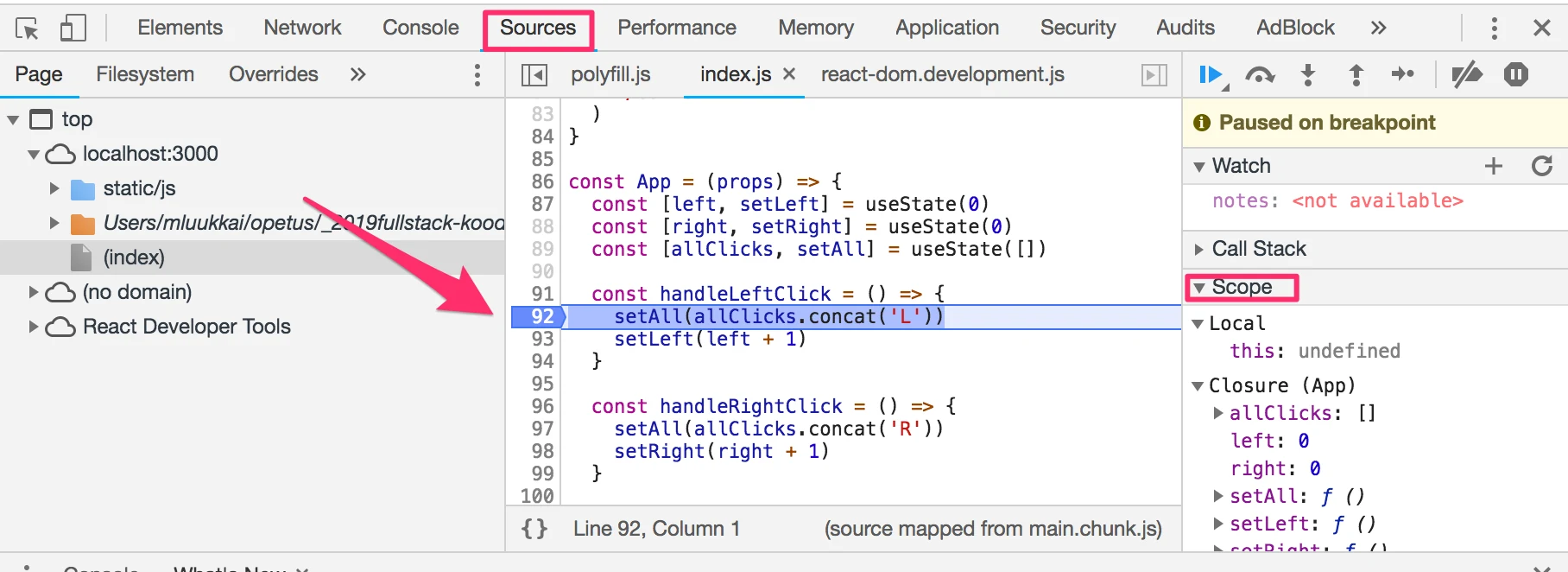Refresh the watch expressions
The width and height of the screenshot is (1568, 572).
[x=1542, y=166]
